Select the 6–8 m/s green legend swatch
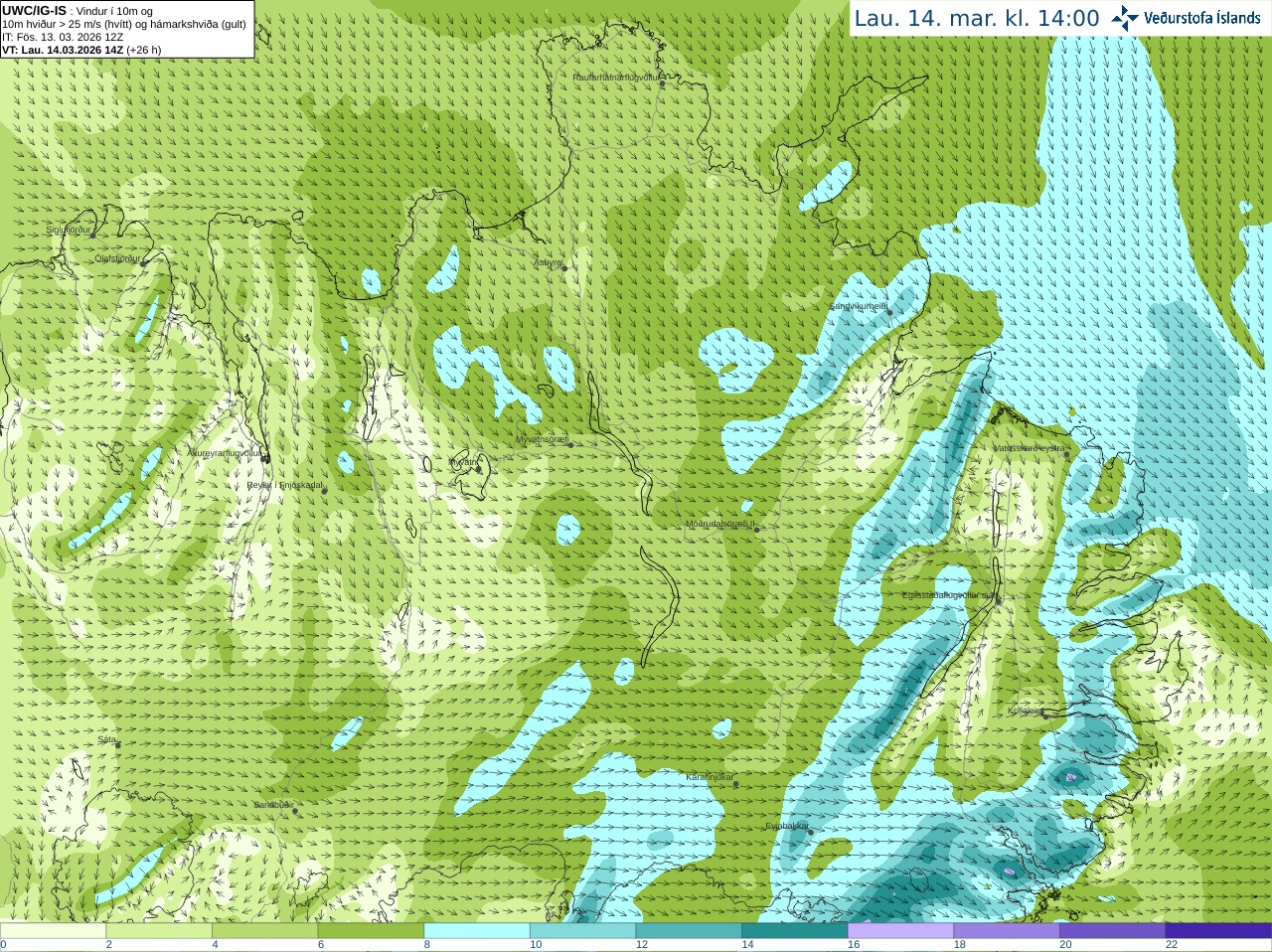 point(371,931)
